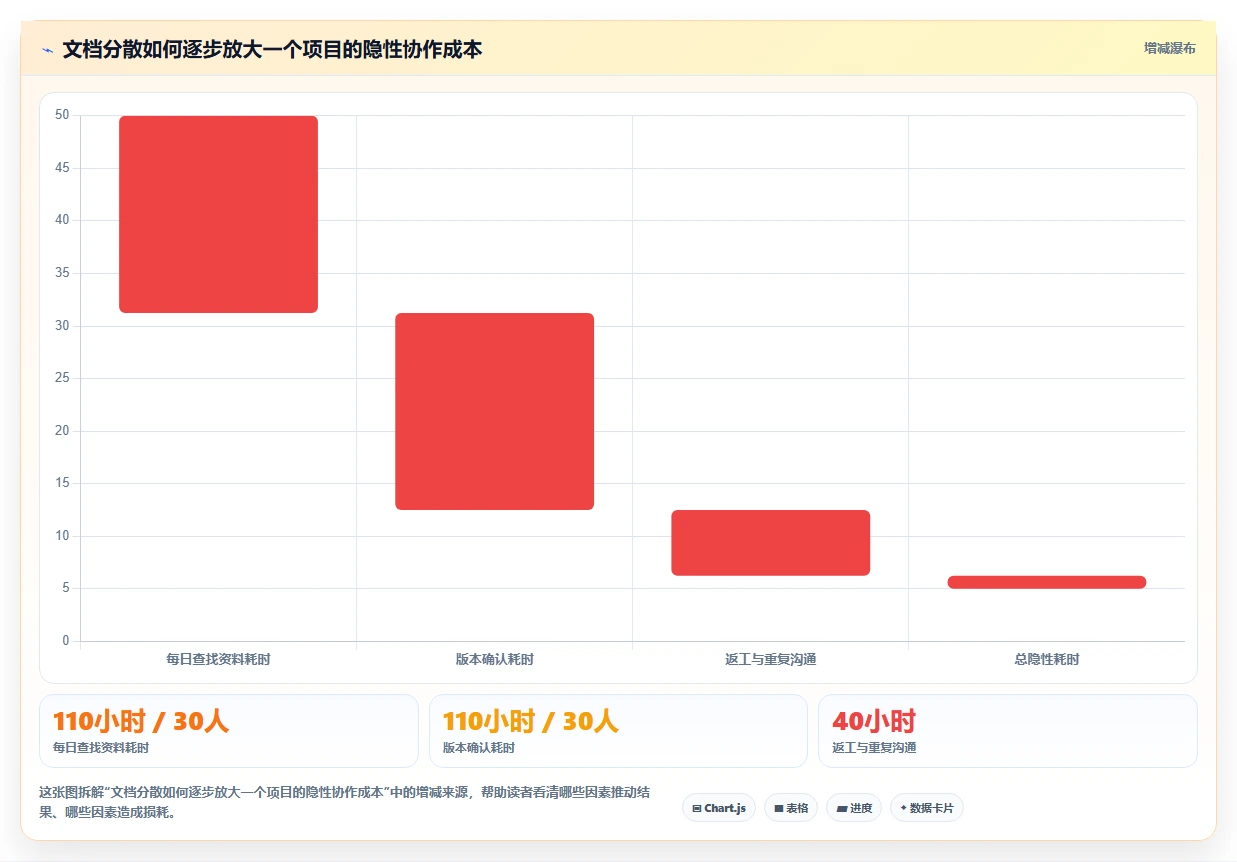Click the description paragraph beginning 这张图拆解
Screen dimensions: 1237x862
coord(345,802)
